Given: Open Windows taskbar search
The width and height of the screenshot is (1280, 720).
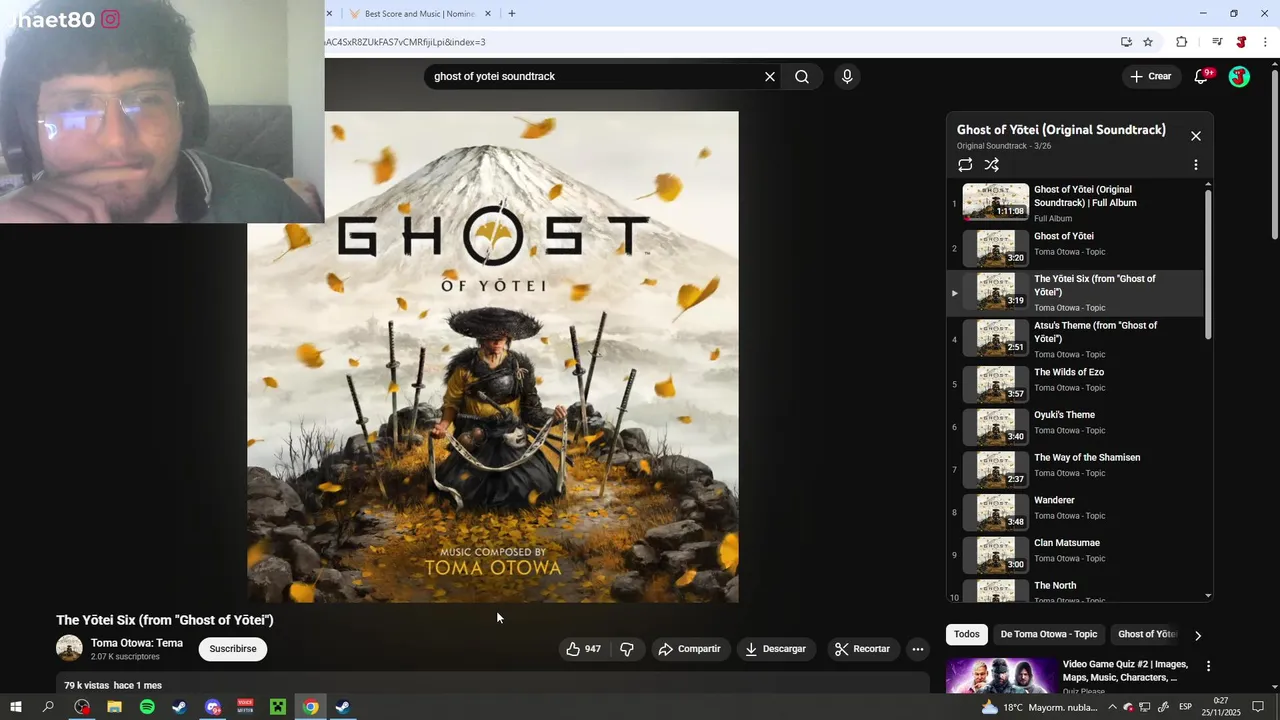Looking at the screenshot, I should [48, 707].
